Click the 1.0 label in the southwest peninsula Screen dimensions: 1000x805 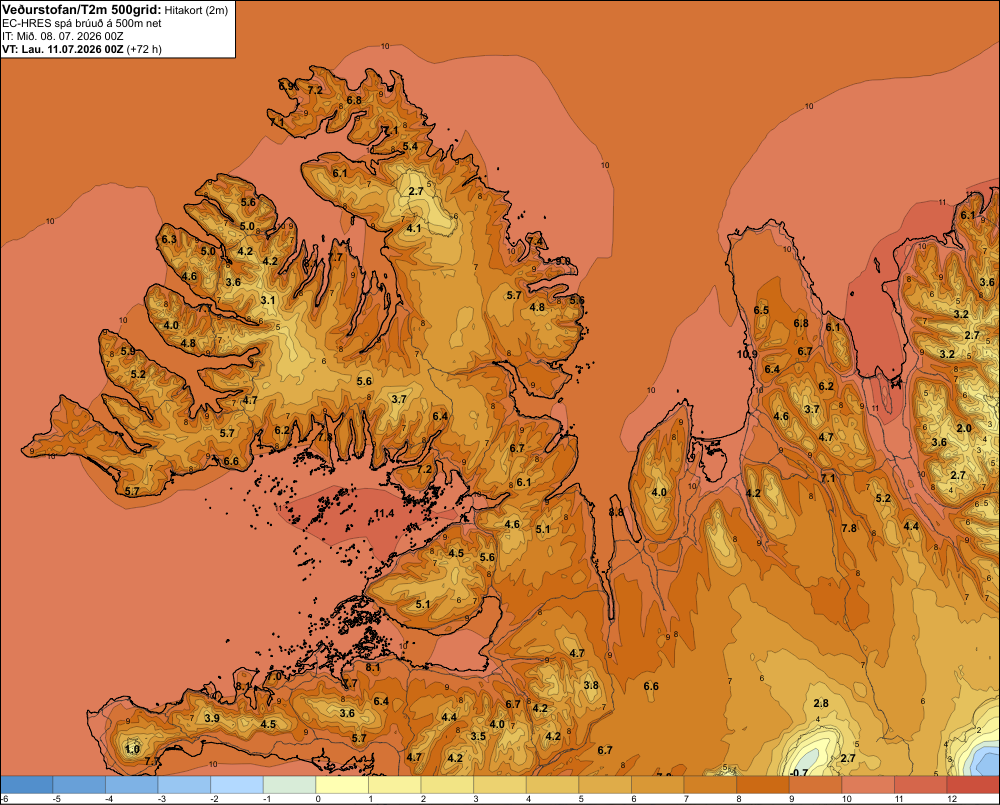(132, 750)
